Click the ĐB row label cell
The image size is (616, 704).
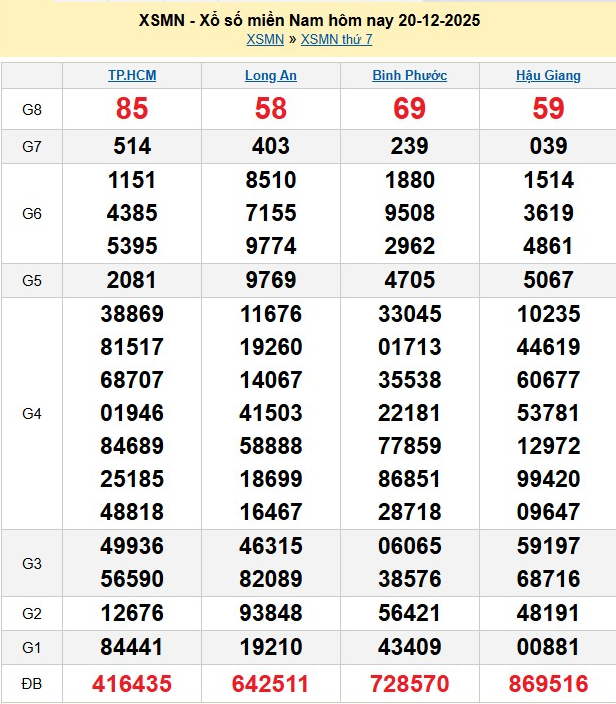click(x=32, y=684)
